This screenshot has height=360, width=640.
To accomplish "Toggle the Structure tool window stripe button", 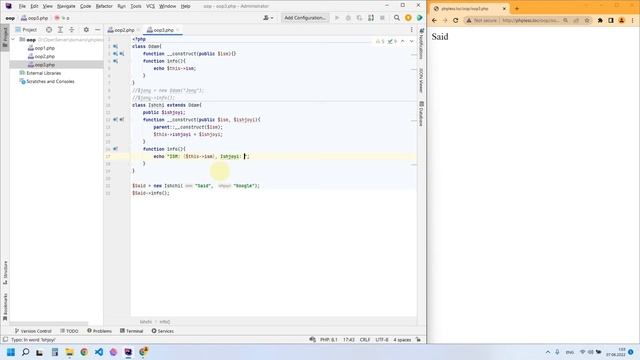I will click(5, 273).
